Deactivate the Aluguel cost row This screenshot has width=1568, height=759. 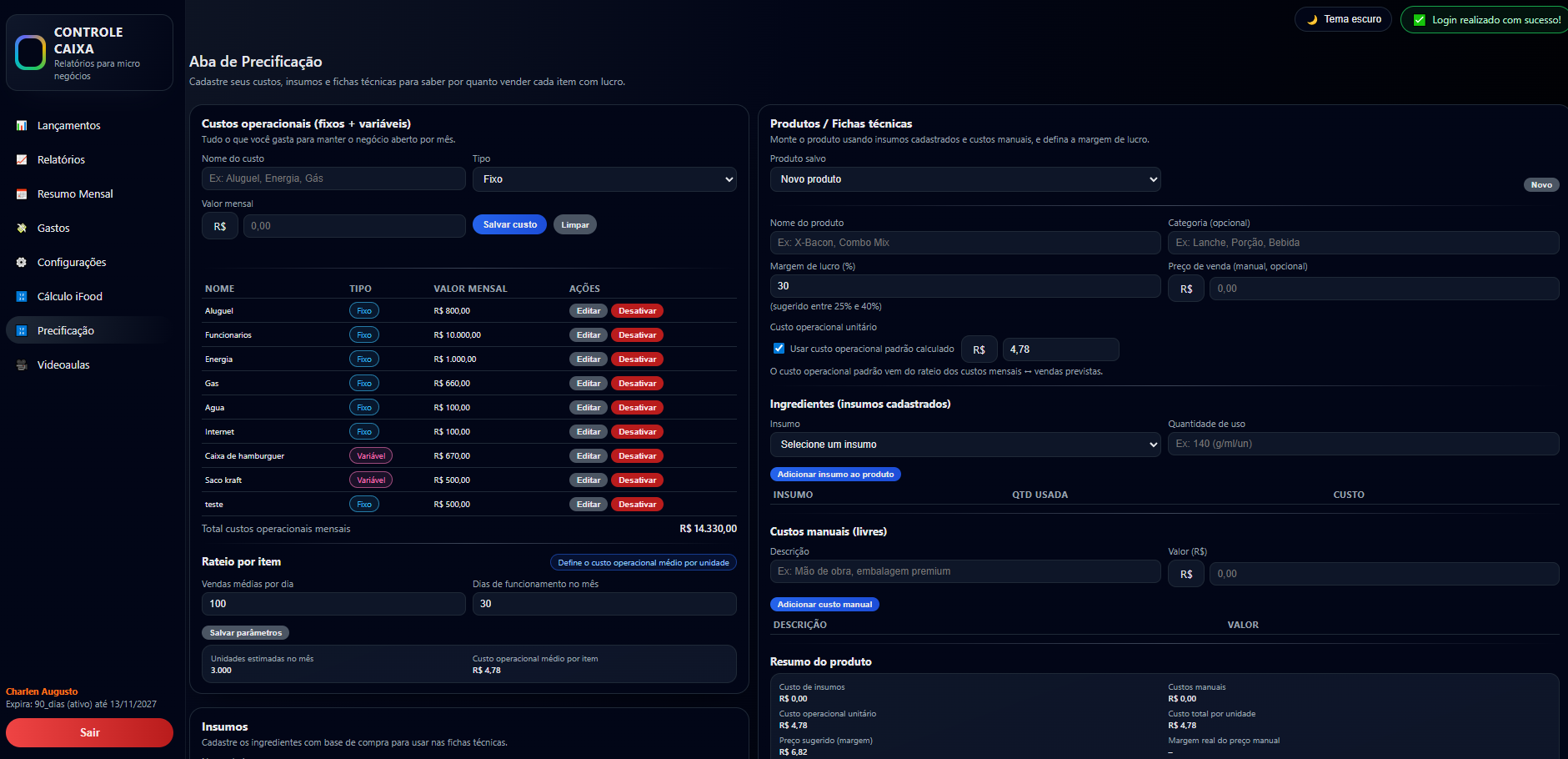click(637, 311)
